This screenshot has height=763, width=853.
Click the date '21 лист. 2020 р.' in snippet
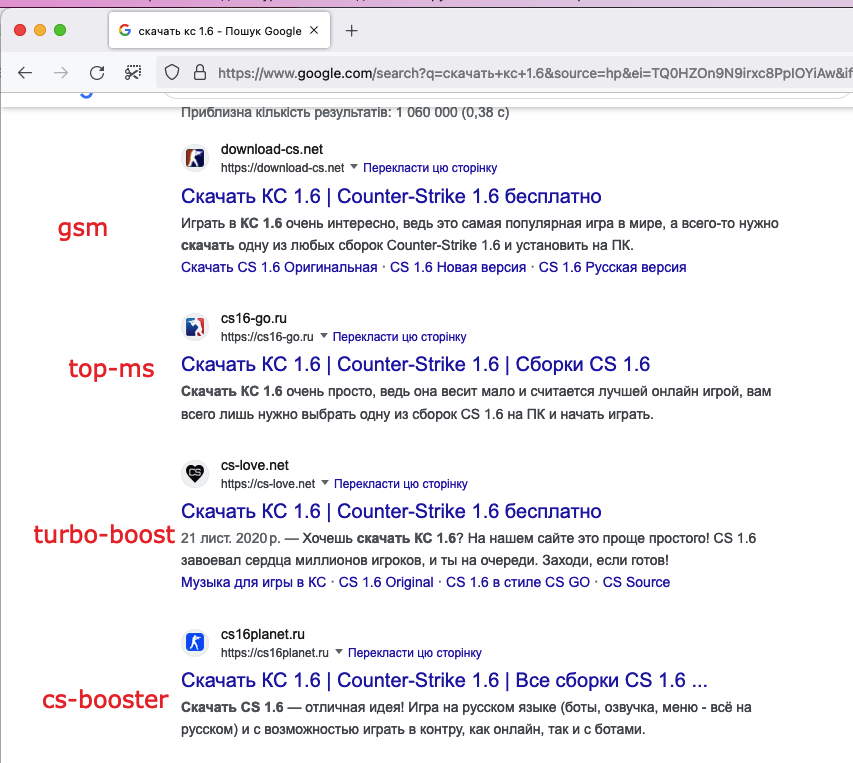click(x=231, y=538)
